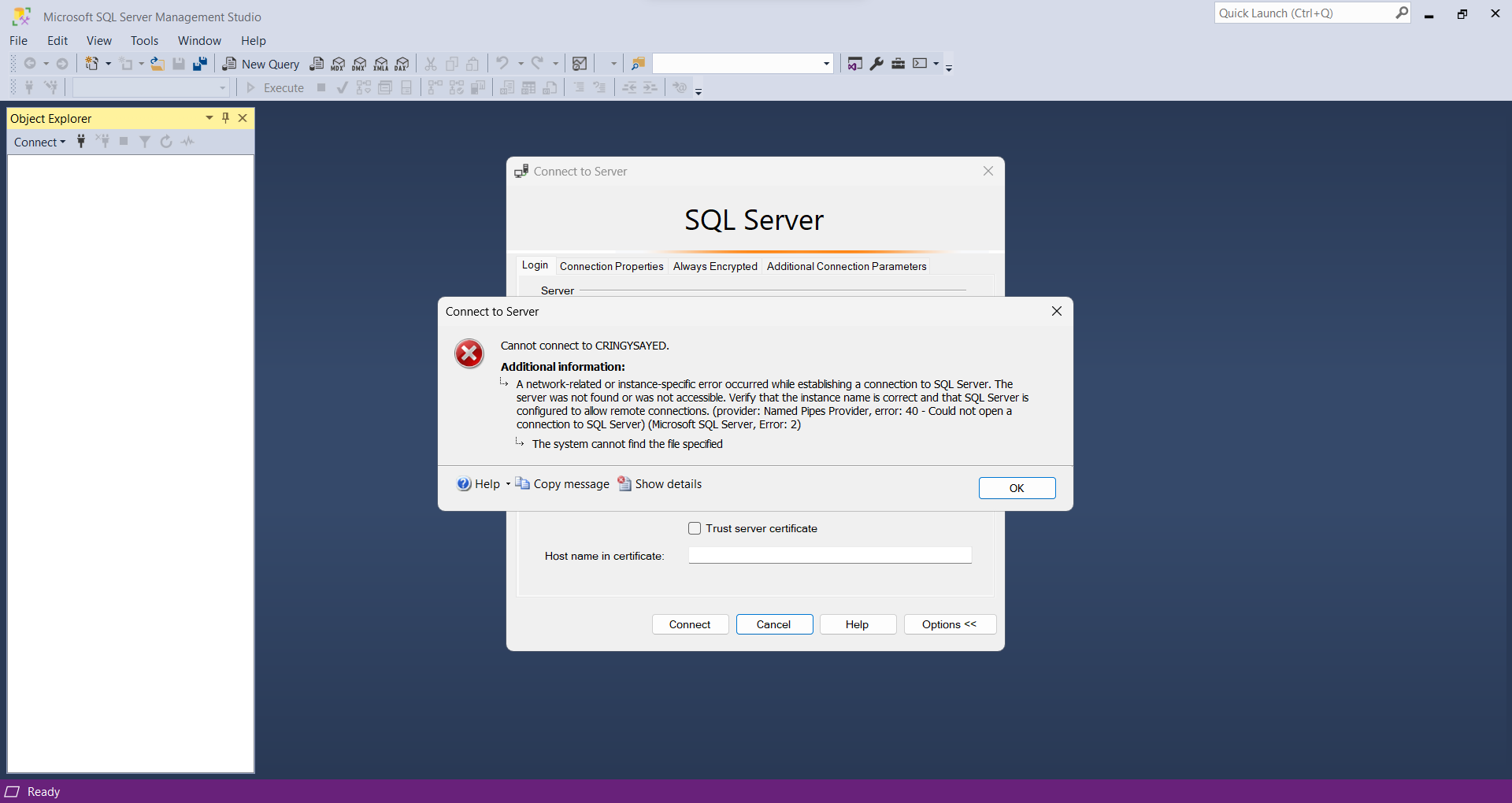The width and height of the screenshot is (1512, 803).
Task: Open a new XMLA query
Action: coord(381,64)
